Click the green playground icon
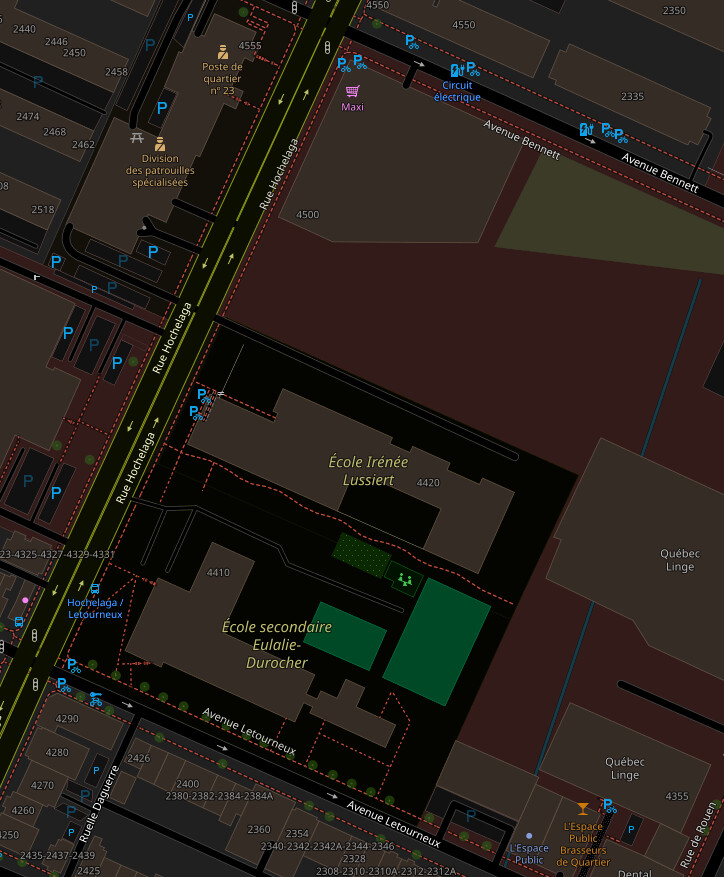The width and height of the screenshot is (724, 877). [405, 579]
